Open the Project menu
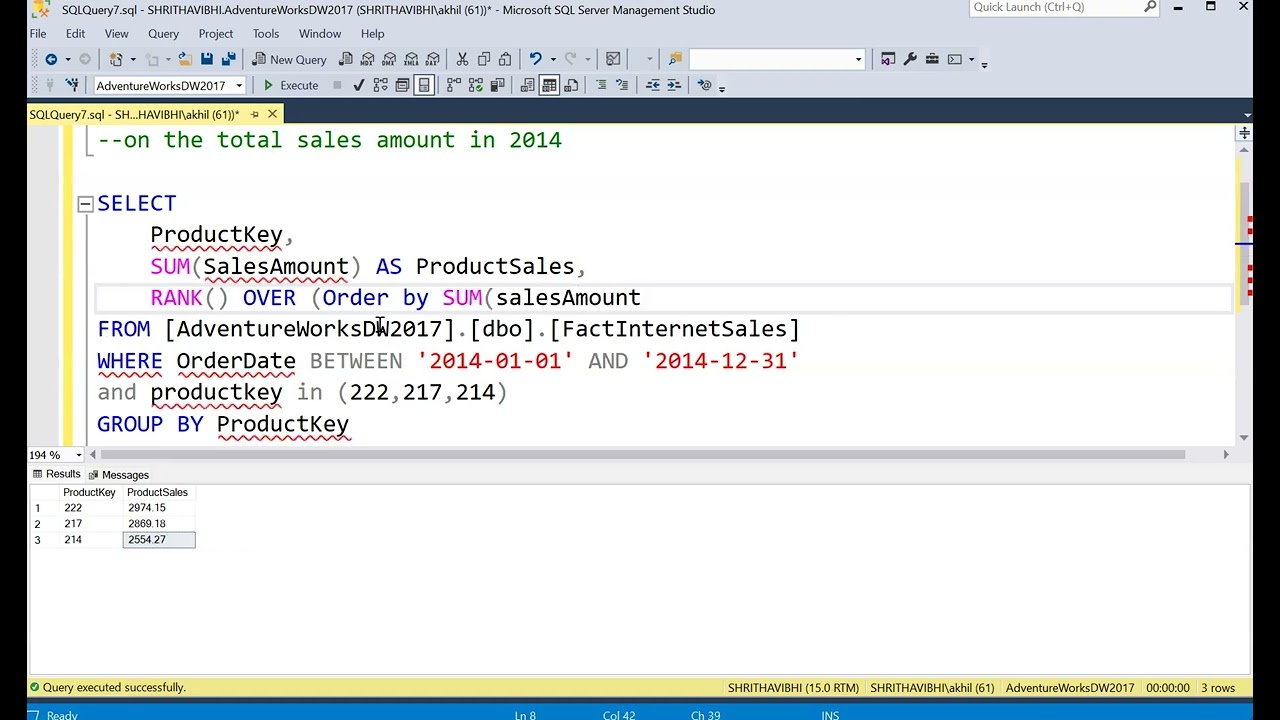This screenshot has height=720, width=1280. tap(215, 33)
